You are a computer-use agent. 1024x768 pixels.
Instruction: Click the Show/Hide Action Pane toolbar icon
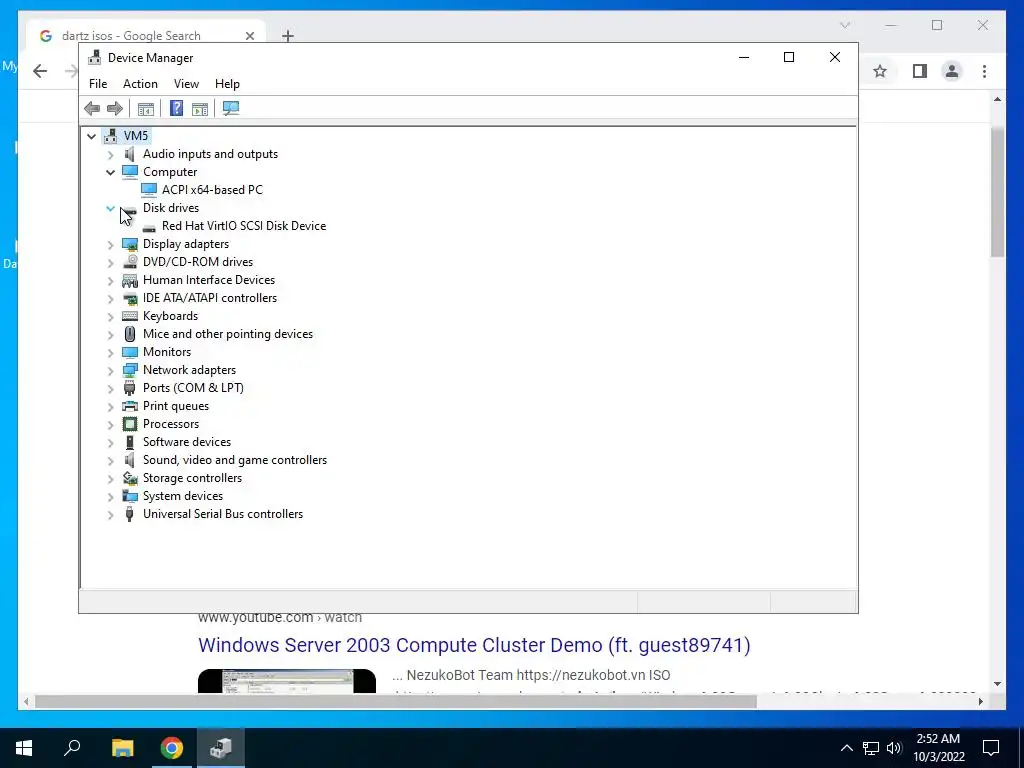pyautogui.click(x=200, y=108)
